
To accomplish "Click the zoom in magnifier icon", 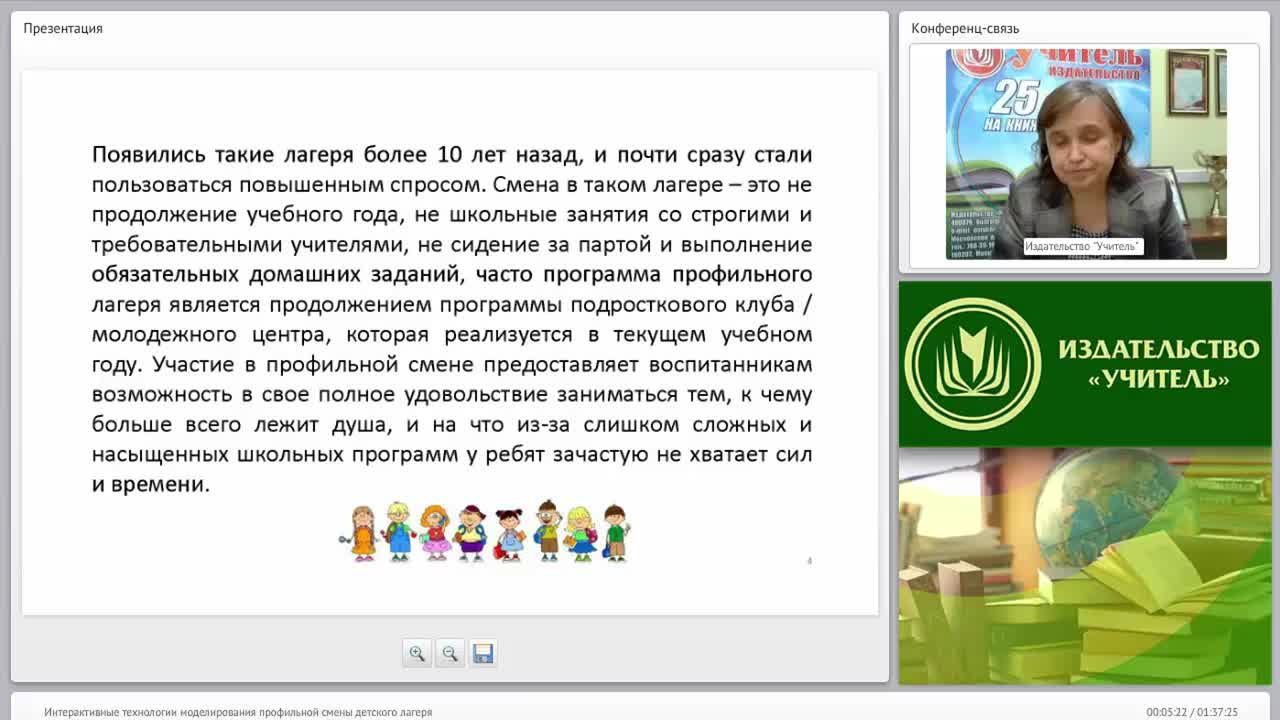I will (417, 653).
